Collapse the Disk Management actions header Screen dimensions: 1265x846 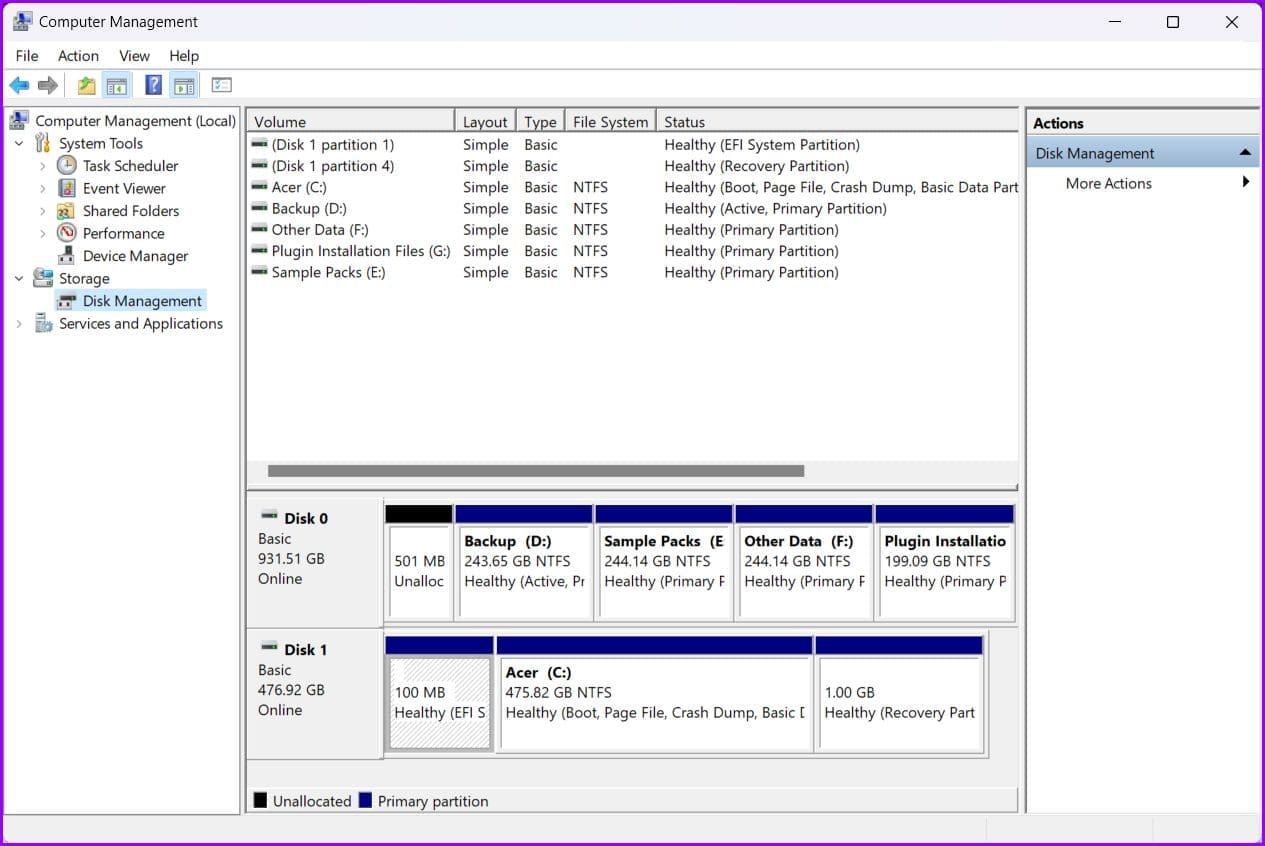pos(1244,152)
